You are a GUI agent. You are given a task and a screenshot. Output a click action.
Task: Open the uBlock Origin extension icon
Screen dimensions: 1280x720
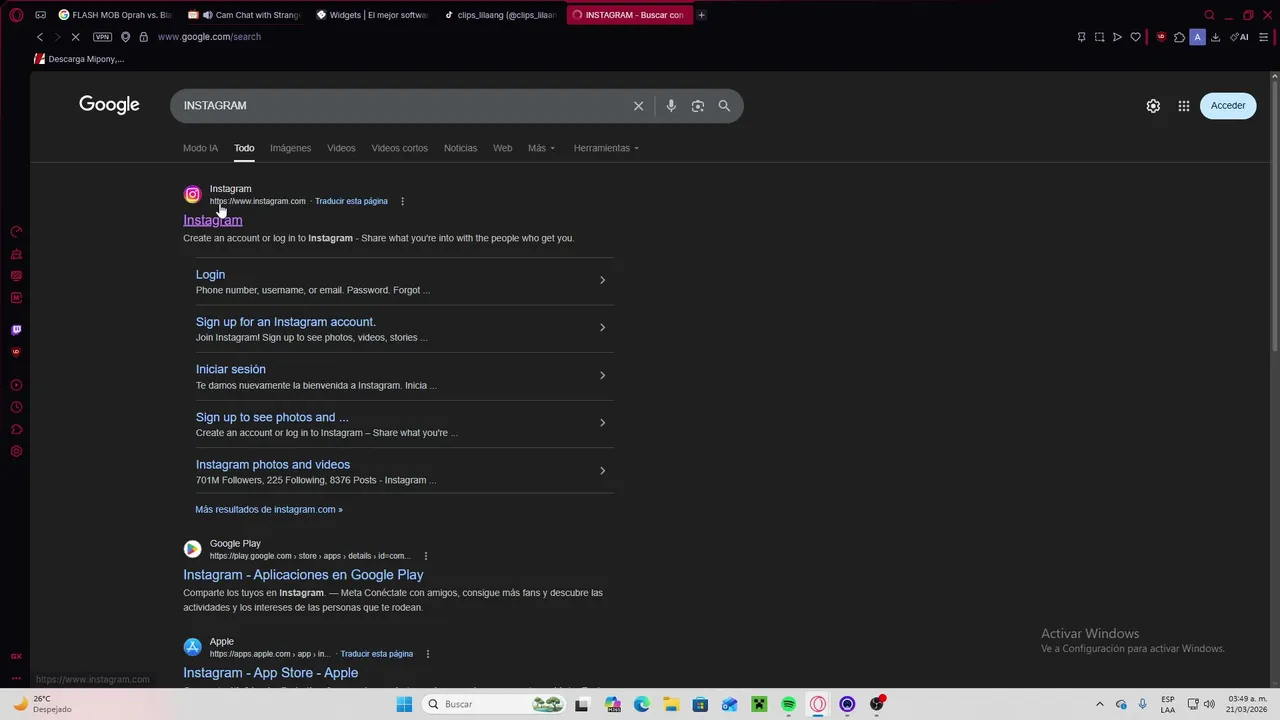tap(1161, 37)
